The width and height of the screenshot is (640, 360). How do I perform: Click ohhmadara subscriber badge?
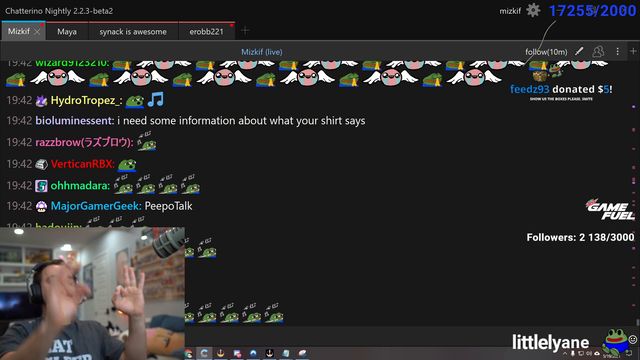pos(41,186)
